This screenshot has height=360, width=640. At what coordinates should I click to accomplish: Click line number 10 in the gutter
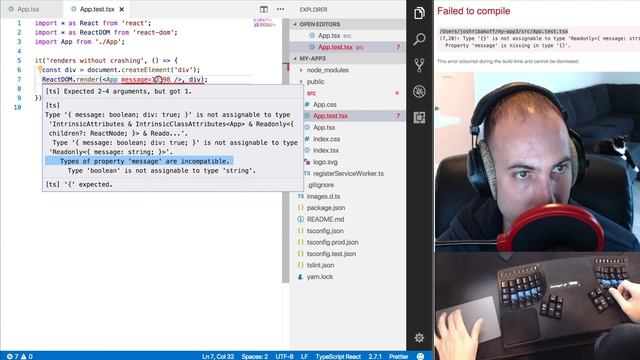[x=17, y=107]
